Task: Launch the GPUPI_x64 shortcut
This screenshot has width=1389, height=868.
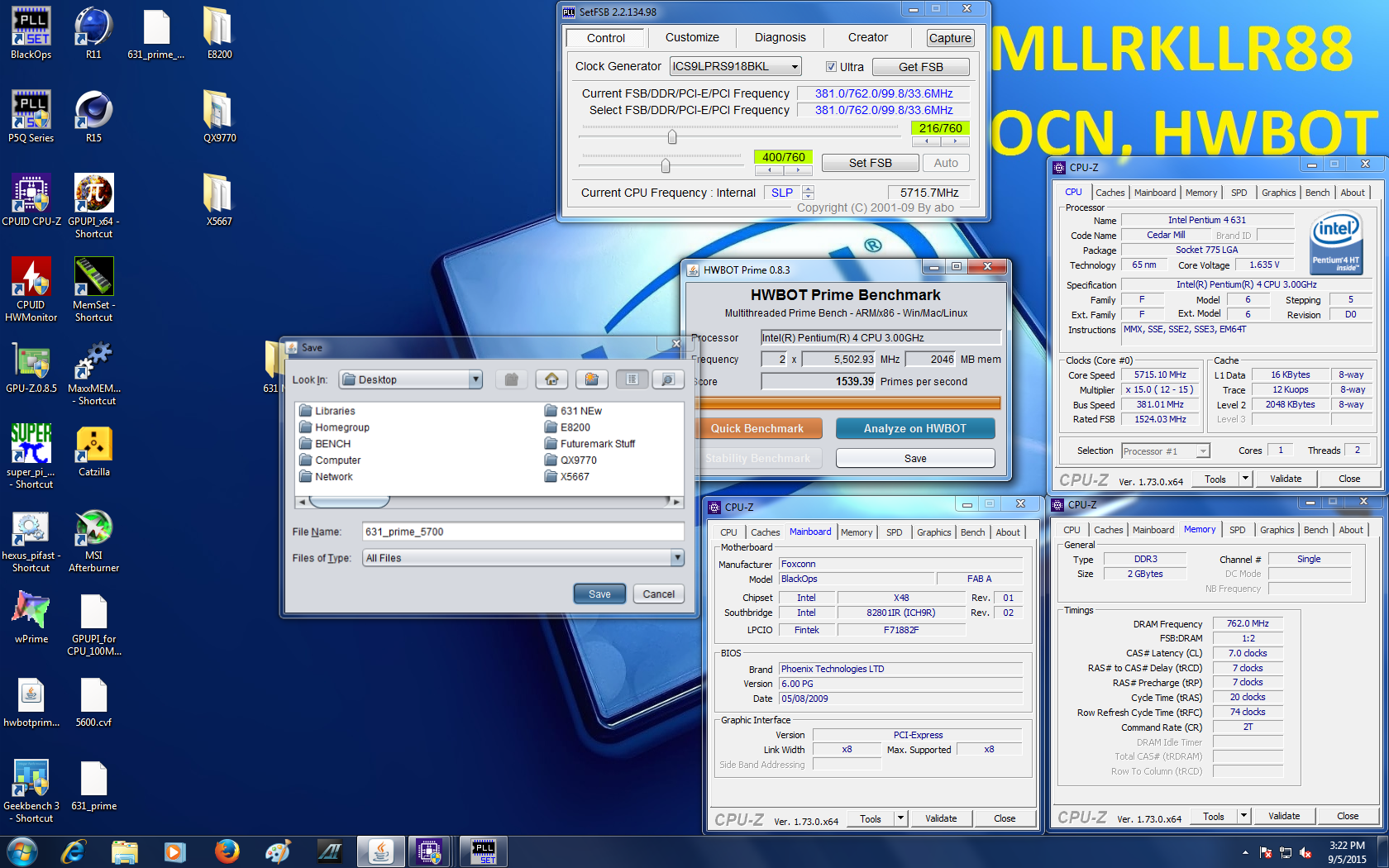Action: [93, 207]
